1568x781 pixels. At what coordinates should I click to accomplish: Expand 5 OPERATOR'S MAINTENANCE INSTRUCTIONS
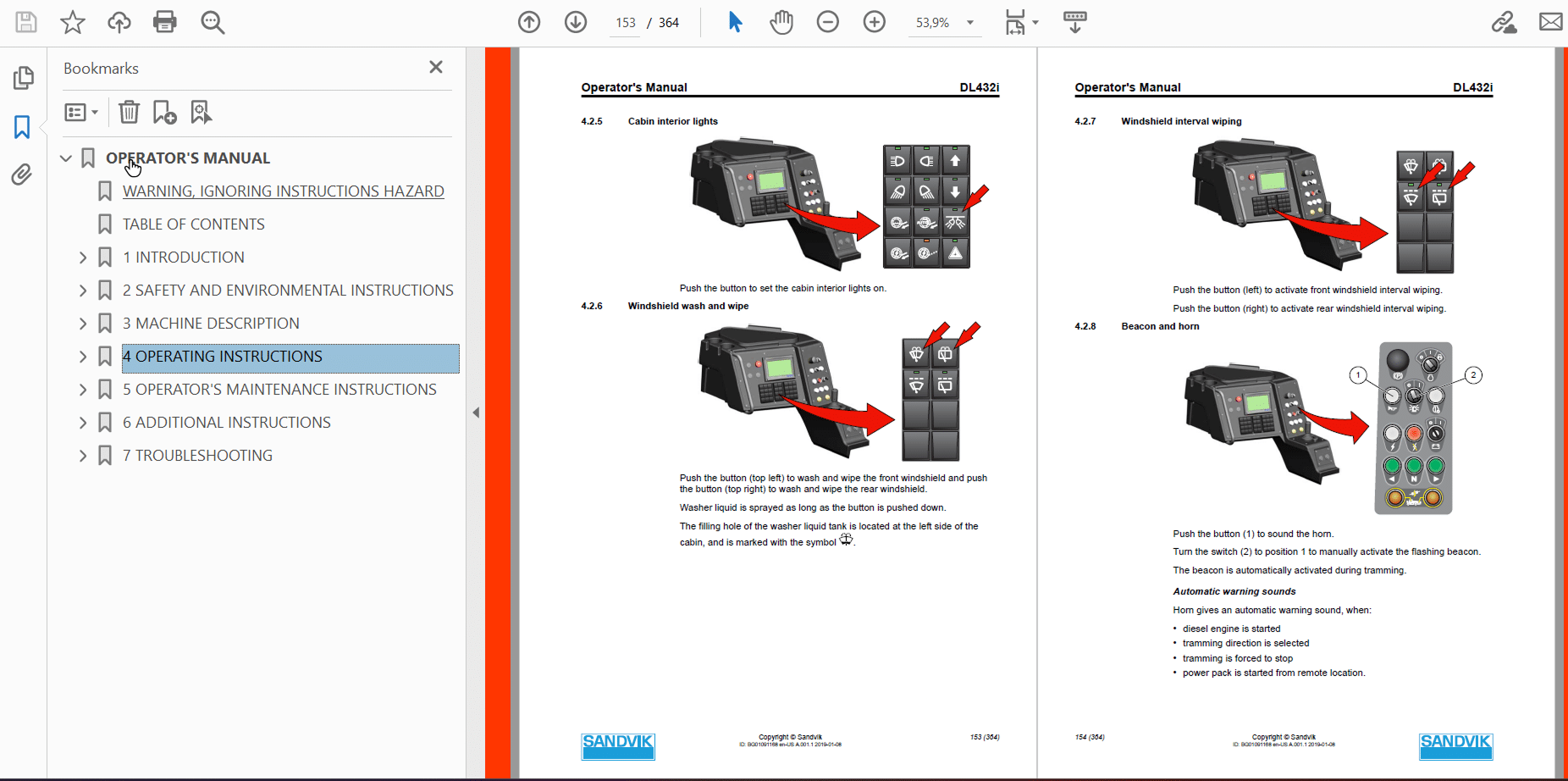83,390
